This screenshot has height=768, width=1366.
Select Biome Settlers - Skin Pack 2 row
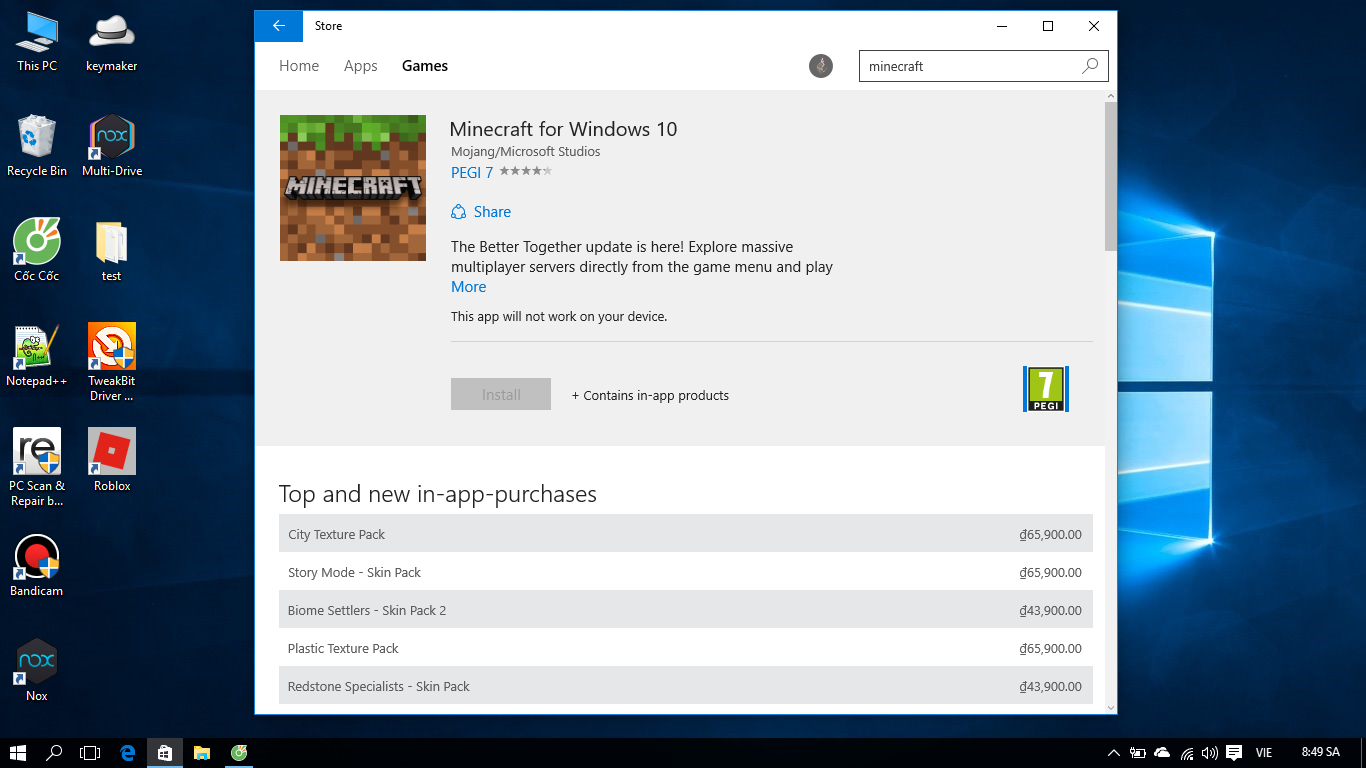[x=686, y=610]
